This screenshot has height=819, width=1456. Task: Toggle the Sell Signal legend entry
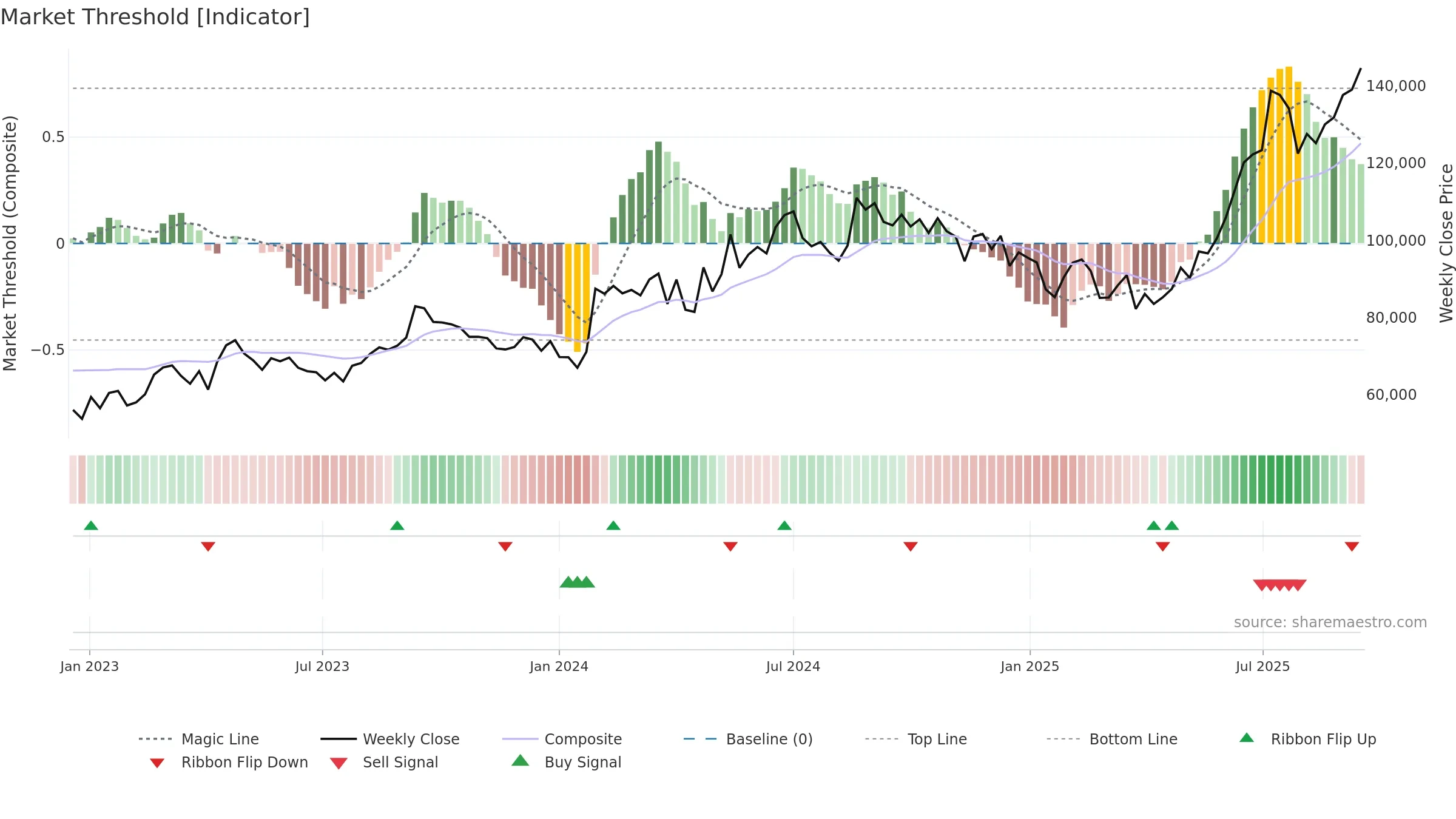384,762
